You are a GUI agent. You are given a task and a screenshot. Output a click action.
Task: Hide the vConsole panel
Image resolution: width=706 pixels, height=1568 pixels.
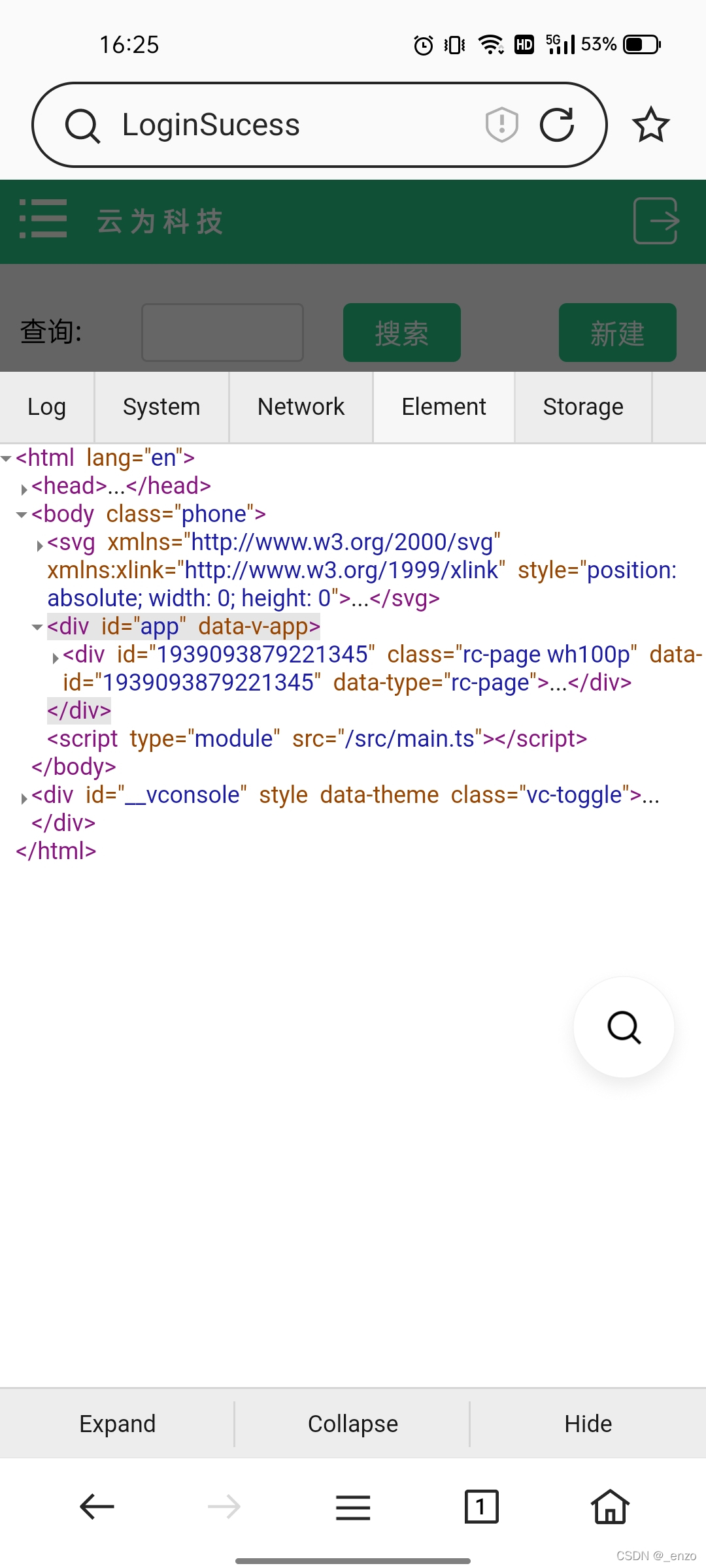coord(588,1424)
